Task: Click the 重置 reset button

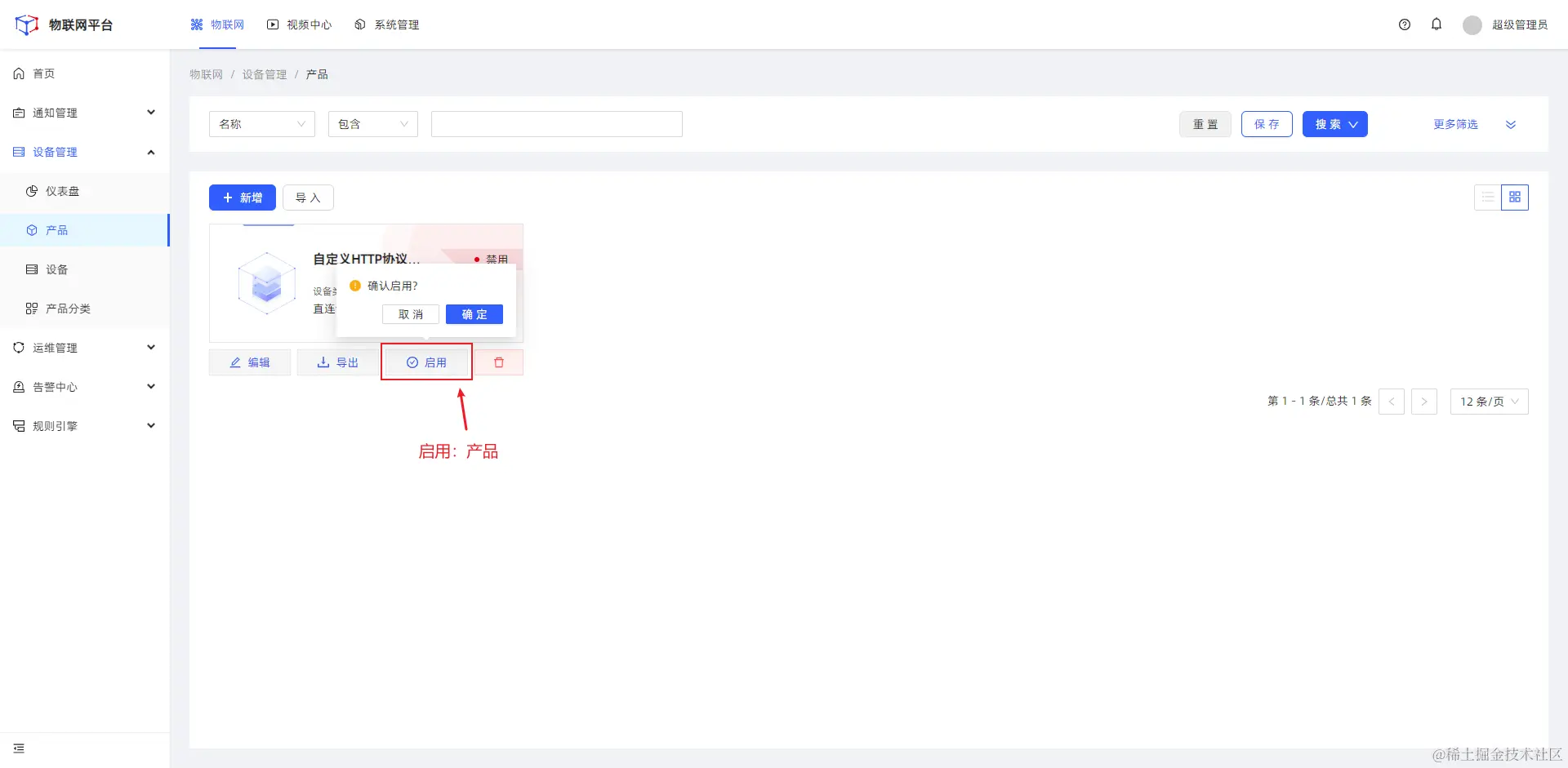Action: pyautogui.click(x=1205, y=124)
